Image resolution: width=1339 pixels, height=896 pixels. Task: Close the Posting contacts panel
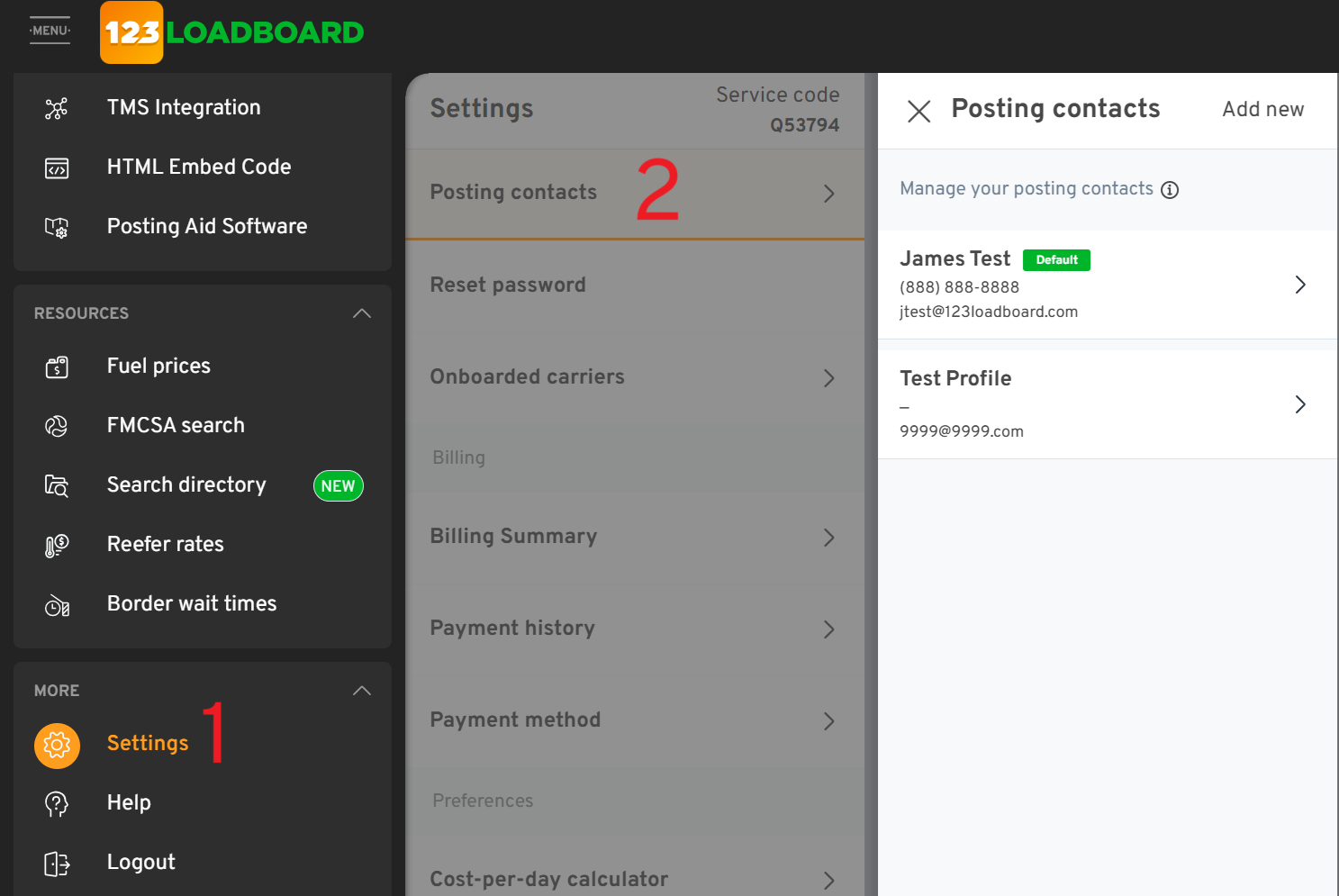918,111
